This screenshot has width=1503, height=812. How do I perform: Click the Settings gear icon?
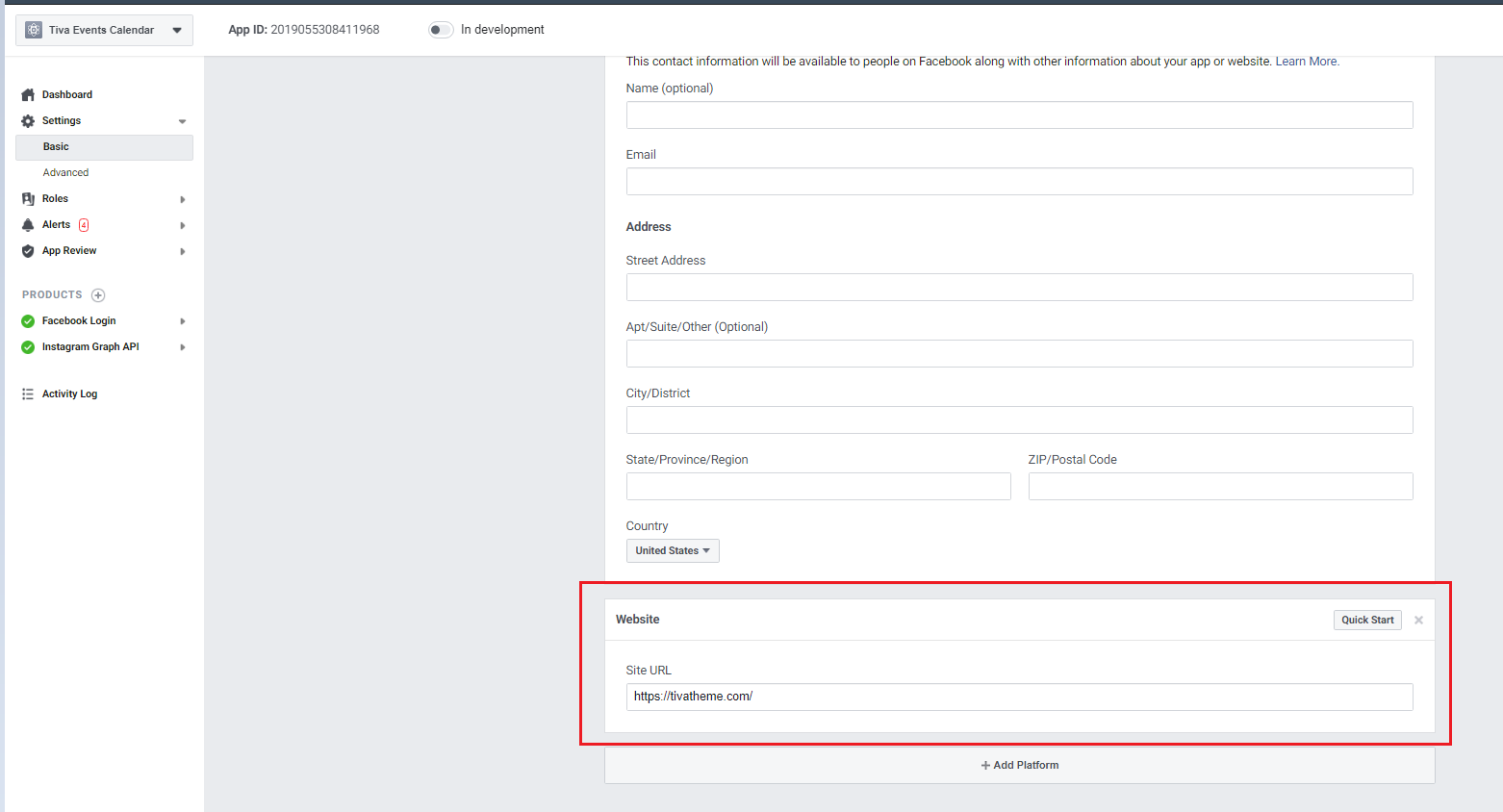click(x=28, y=121)
